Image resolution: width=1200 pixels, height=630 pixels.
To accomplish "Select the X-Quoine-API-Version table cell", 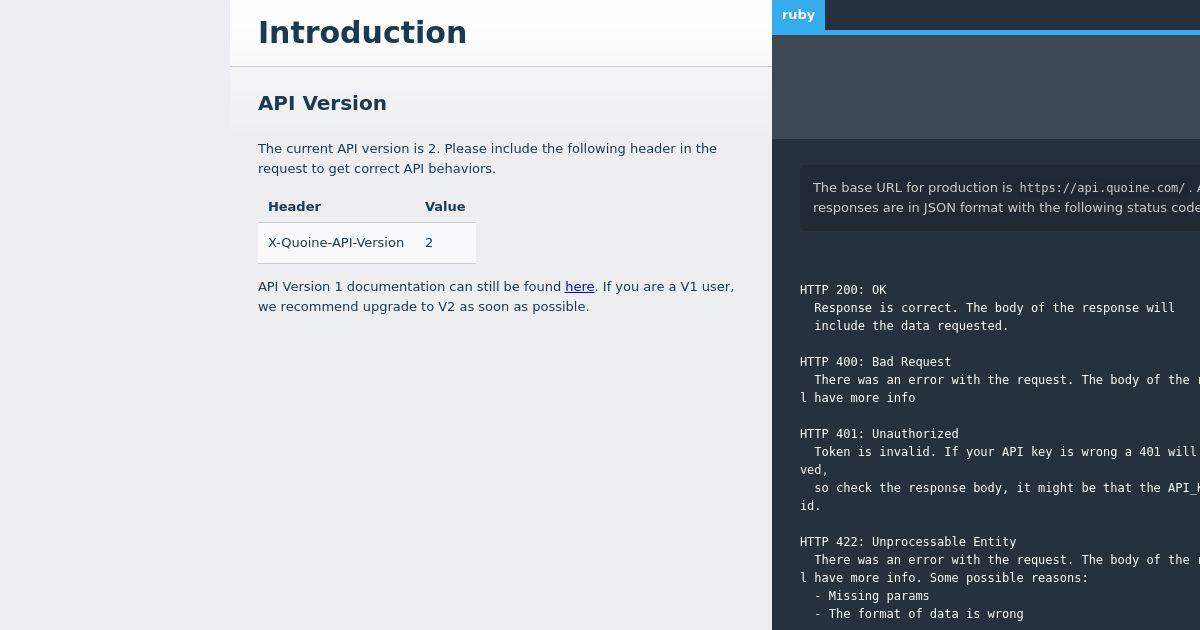I will click(x=336, y=243).
